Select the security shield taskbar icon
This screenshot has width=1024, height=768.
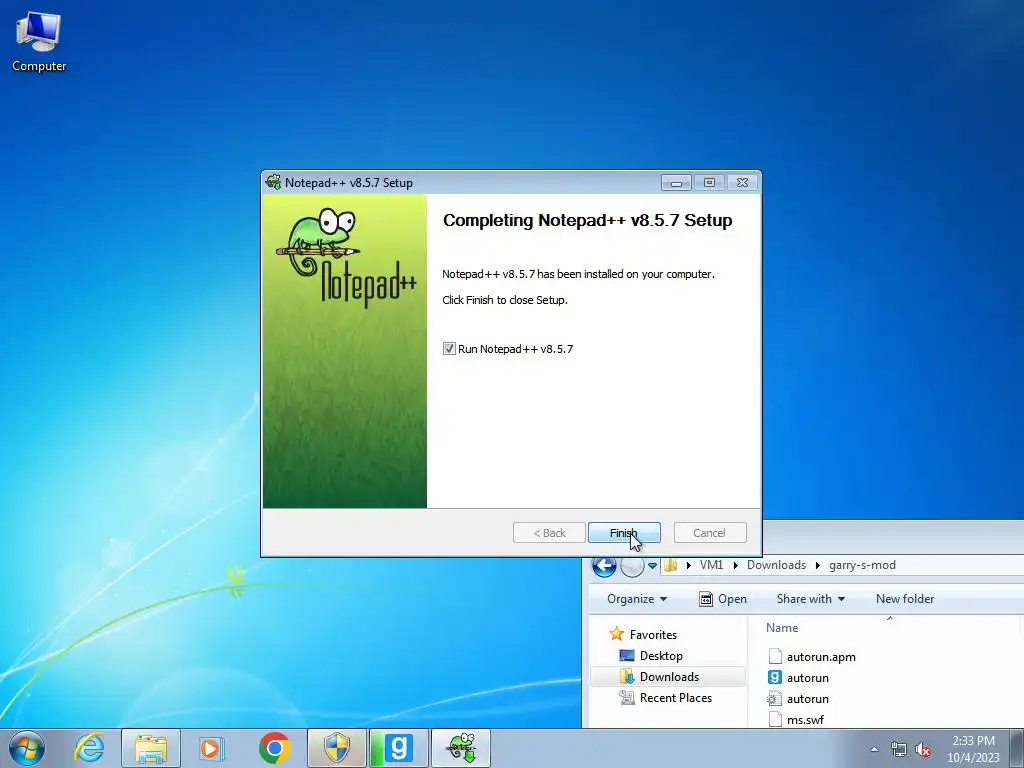tap(337, 748)
